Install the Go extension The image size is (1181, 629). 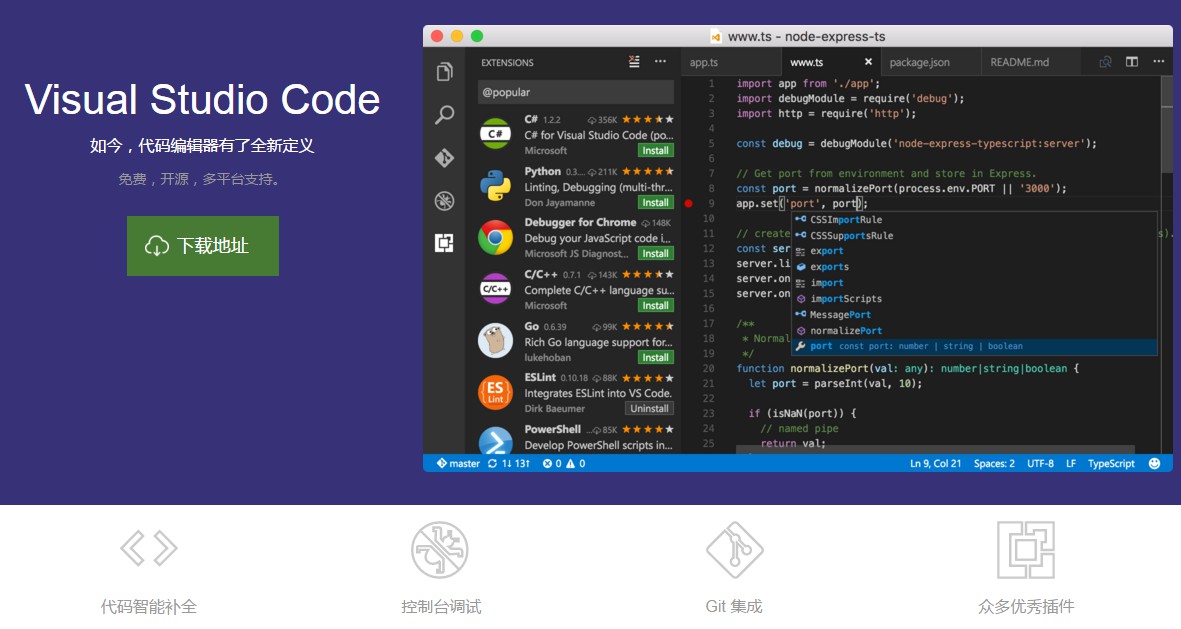pos(655,358)
